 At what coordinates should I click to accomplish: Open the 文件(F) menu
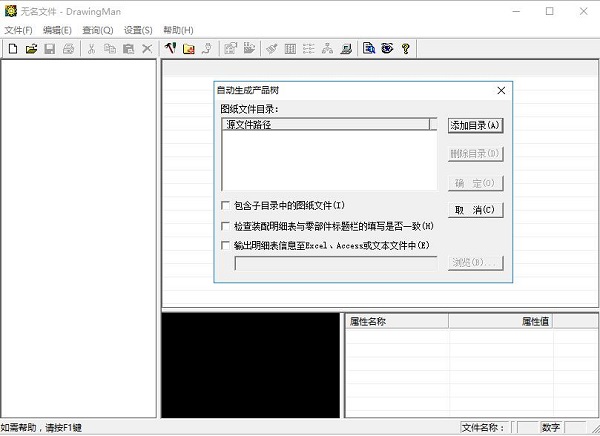(x=19, y=30)
